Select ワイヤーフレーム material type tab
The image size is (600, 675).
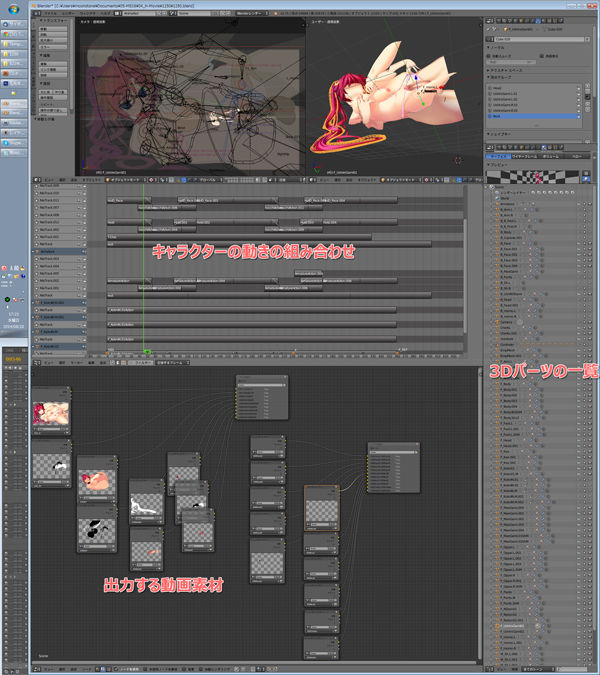524,156
